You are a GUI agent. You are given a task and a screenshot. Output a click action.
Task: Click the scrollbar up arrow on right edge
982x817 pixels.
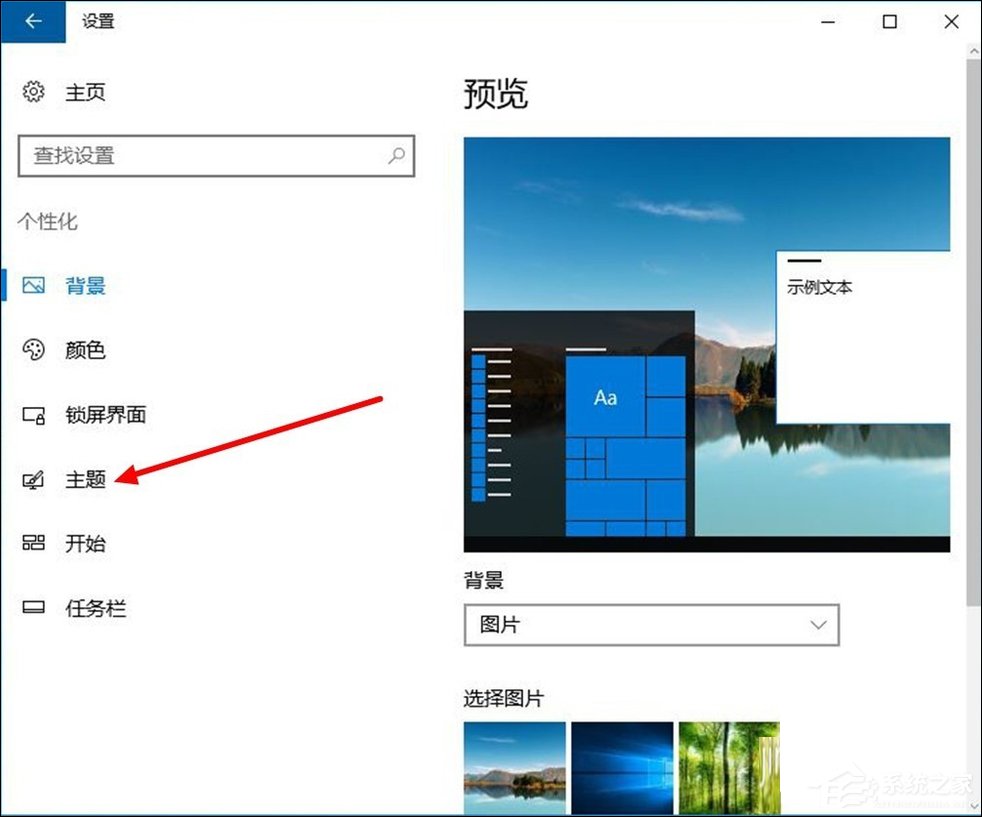tap(972, 49)
